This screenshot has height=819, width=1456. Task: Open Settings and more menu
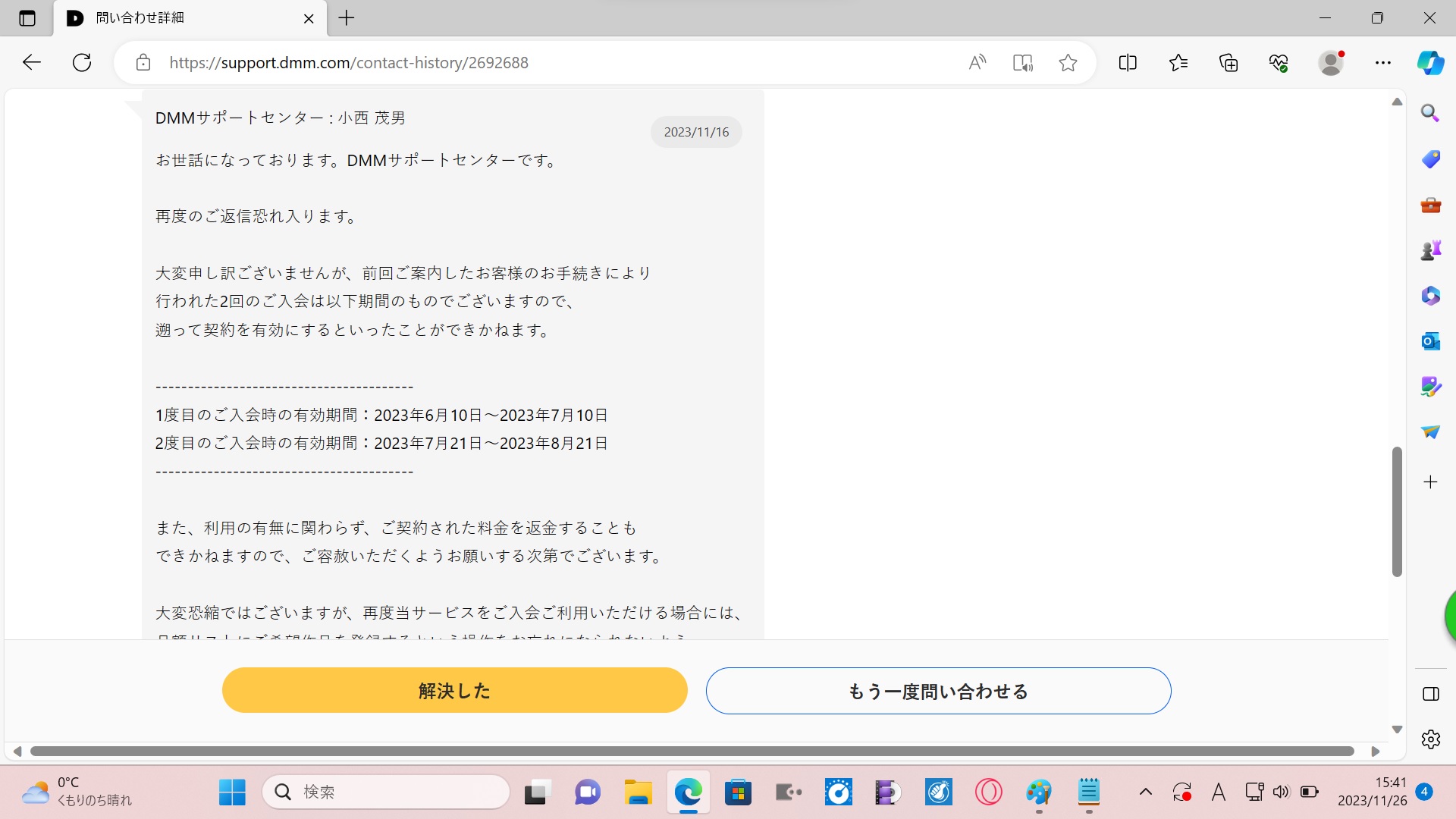tap(1383, 63)
